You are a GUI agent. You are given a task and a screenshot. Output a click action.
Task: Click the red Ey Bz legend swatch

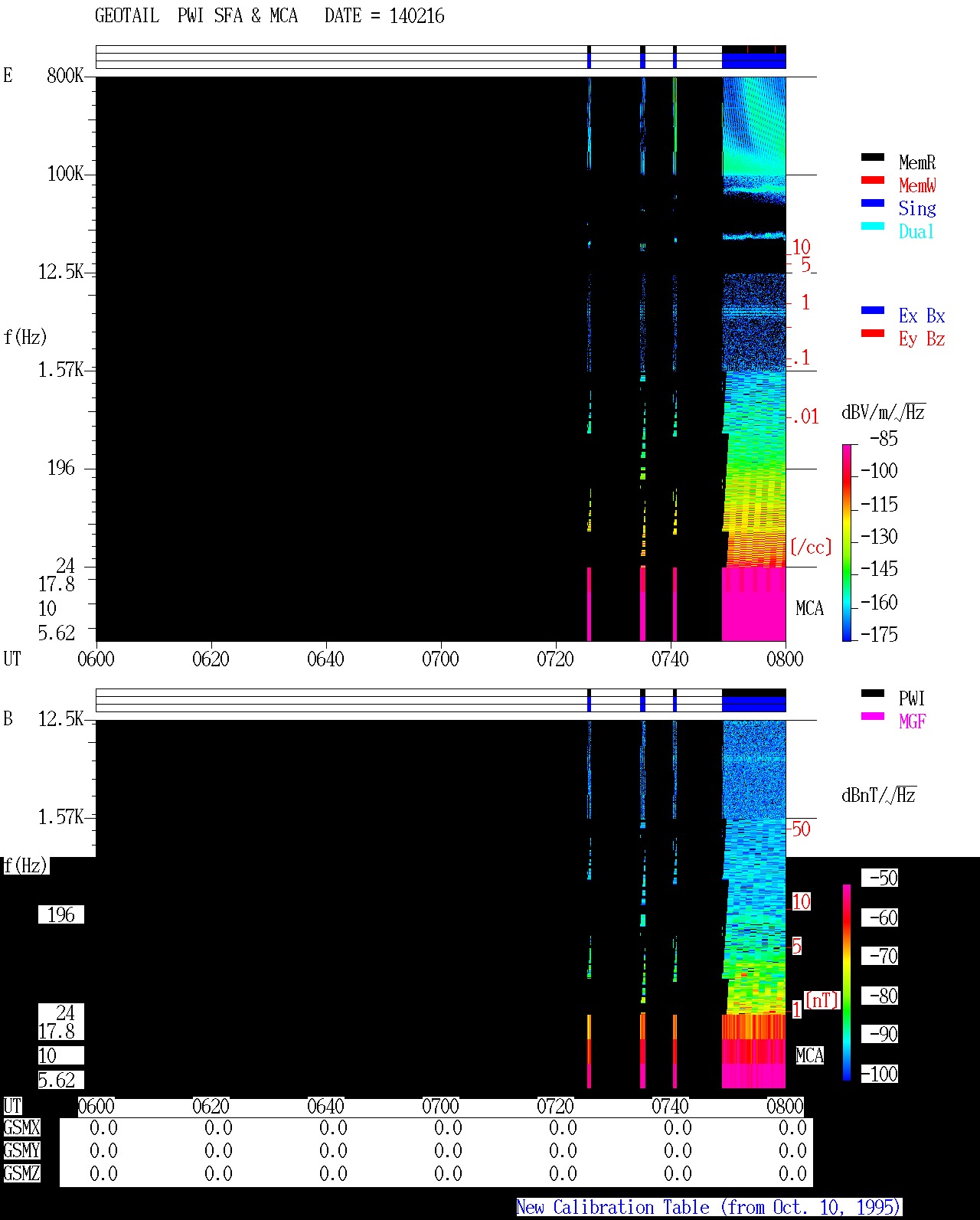[873, 333]
